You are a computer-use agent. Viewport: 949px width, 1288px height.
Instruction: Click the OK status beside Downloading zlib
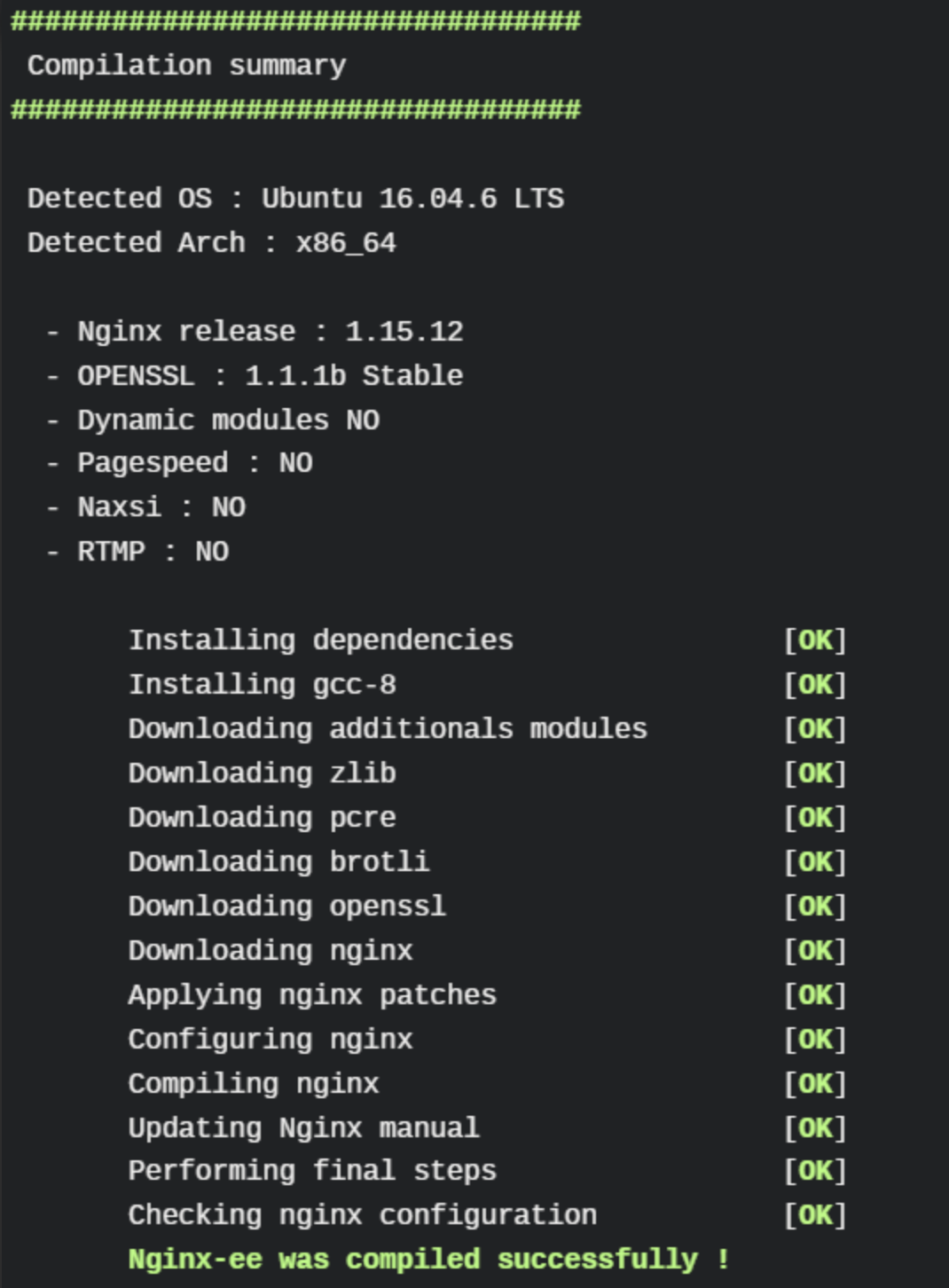click(x=815, y=774)
